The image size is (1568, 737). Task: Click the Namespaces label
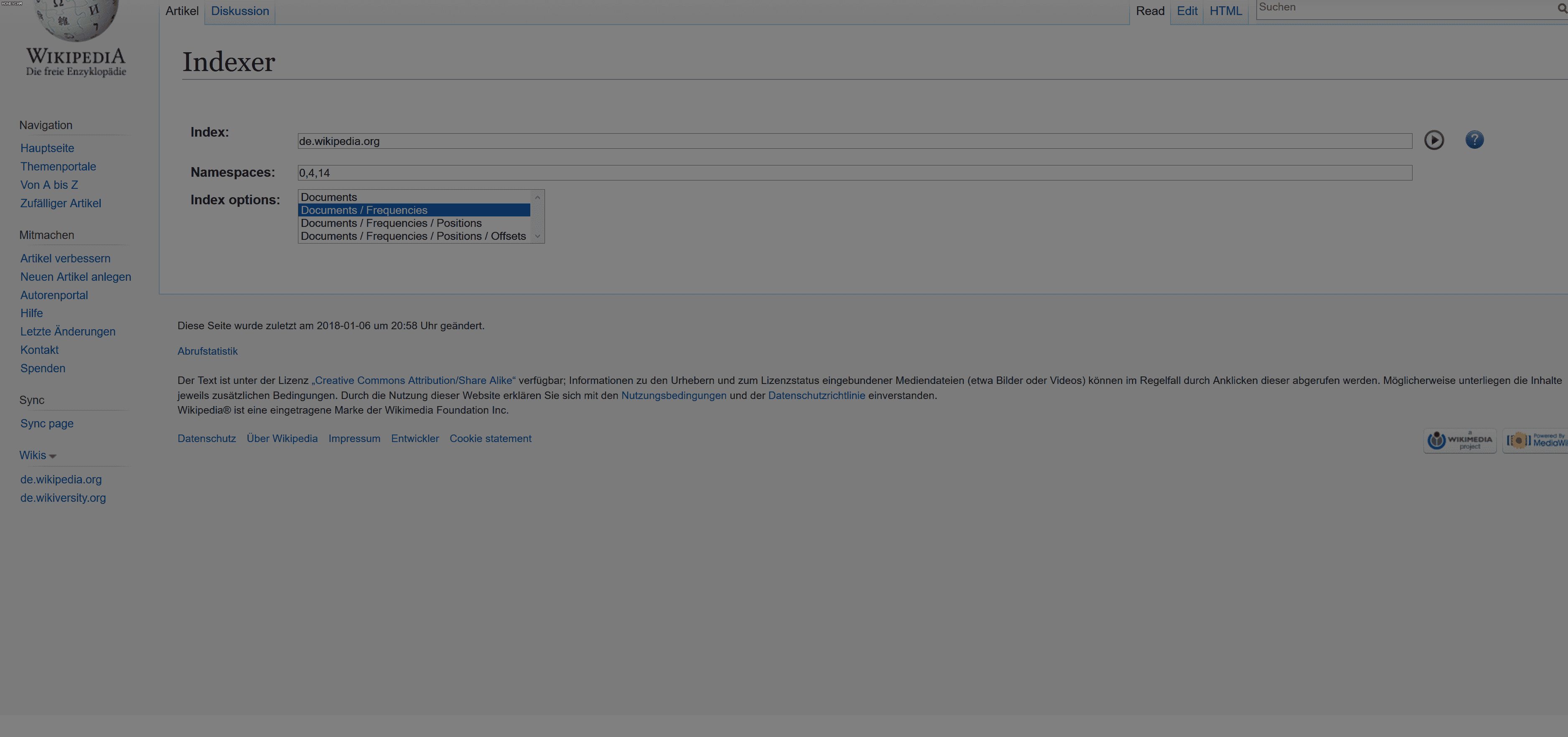(x=232, y=173)
